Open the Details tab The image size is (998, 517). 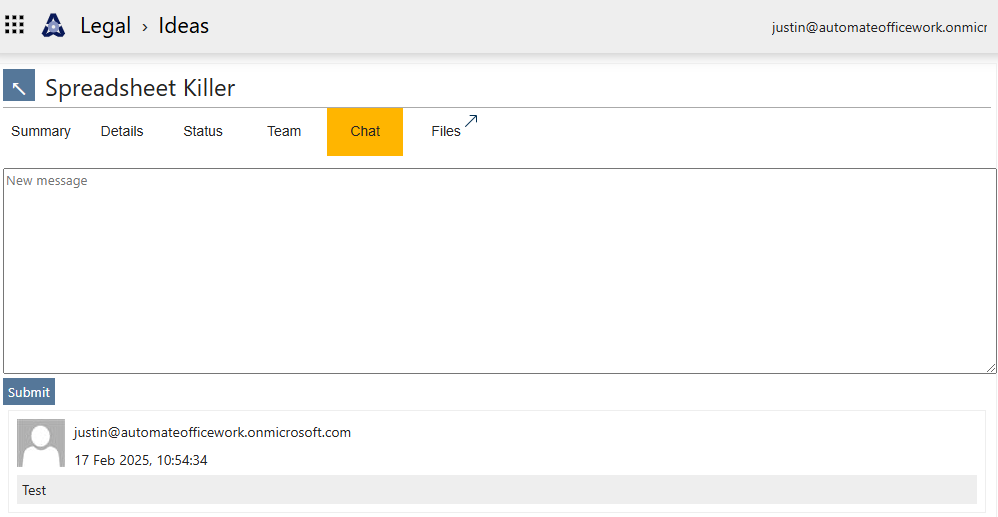point(122,132)
